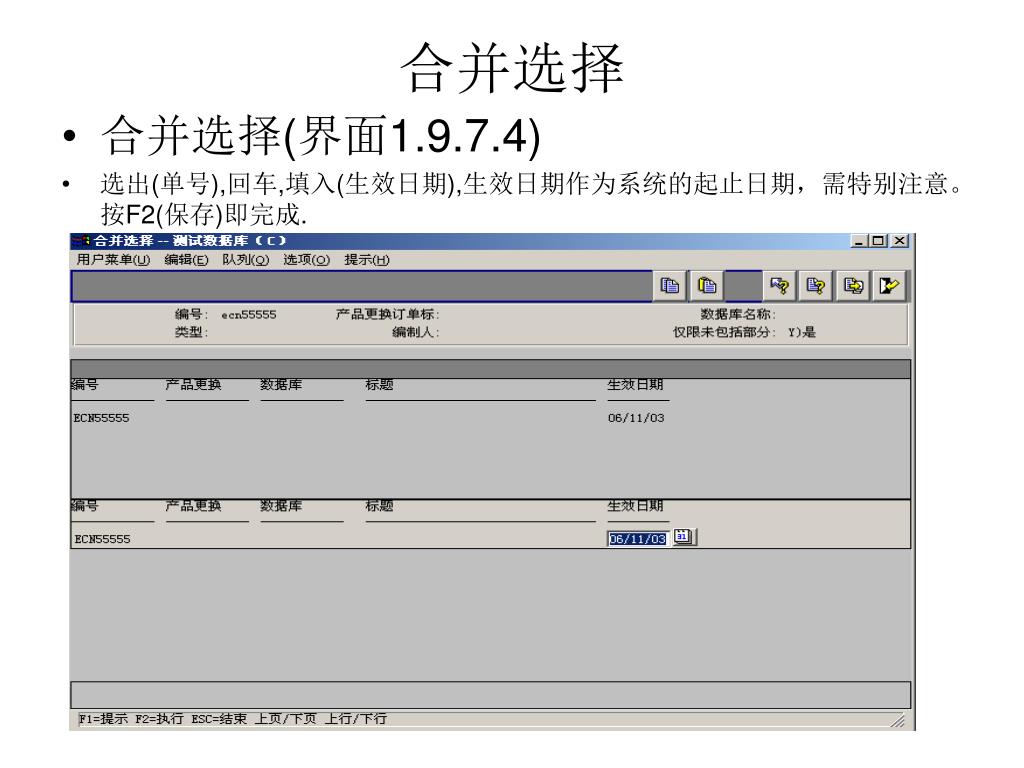Click the status bar key hints text
Image resolution: width=1024 pixels, height=768 pixels.
point(232,719)
